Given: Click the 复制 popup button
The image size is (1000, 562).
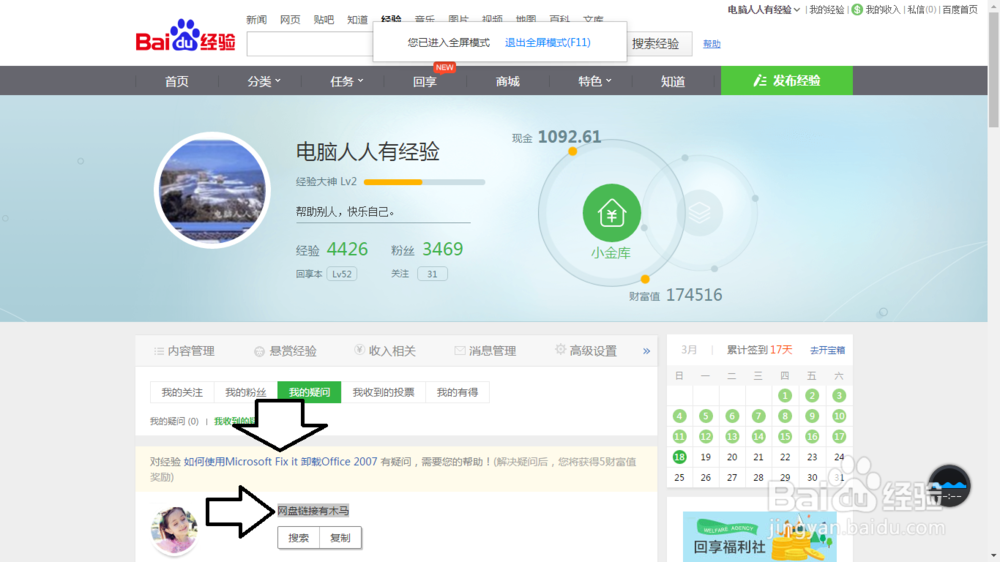Looking at the screenshot, I should (x=340, y=538).
